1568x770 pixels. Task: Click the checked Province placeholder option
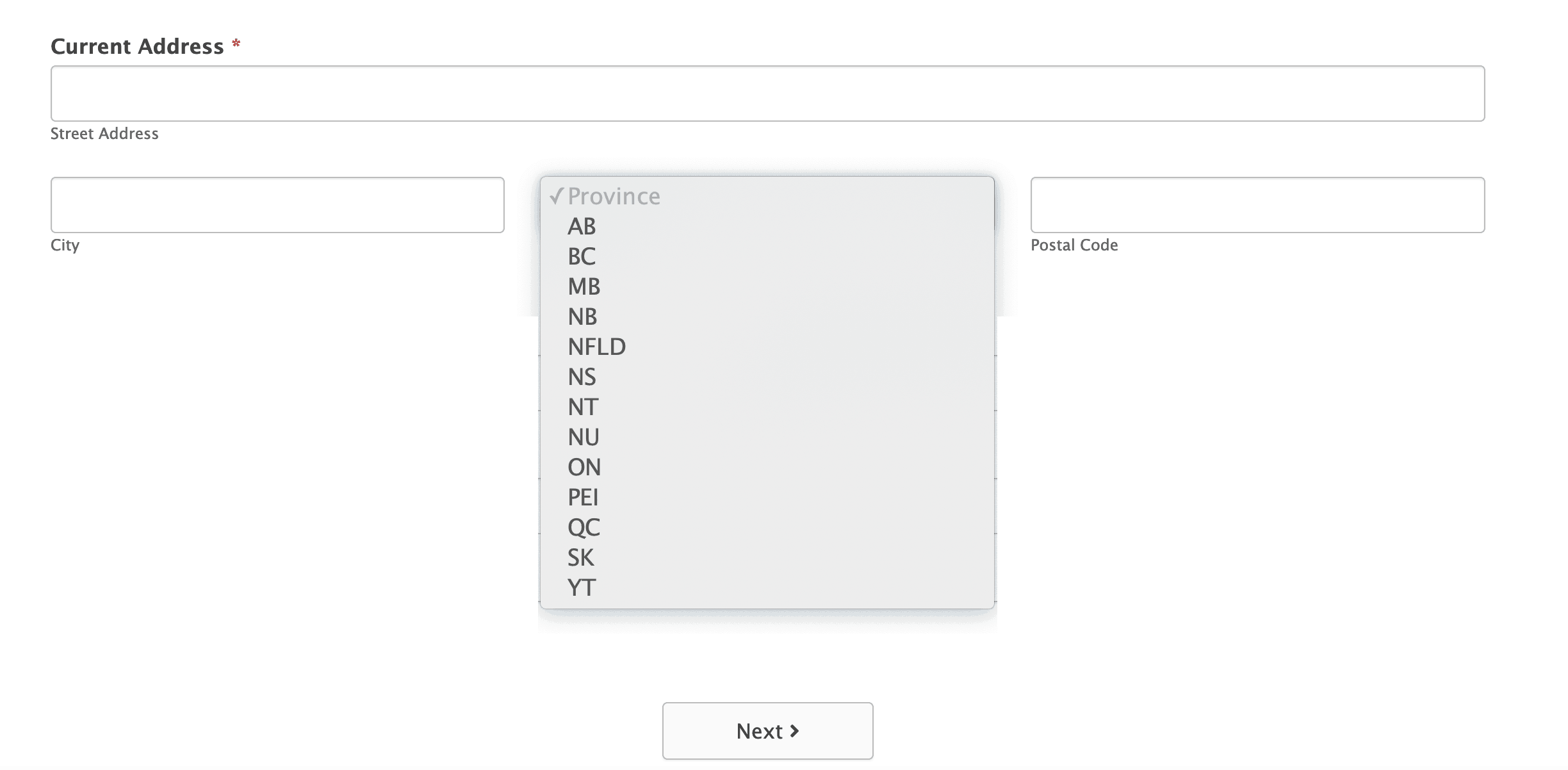612,196
